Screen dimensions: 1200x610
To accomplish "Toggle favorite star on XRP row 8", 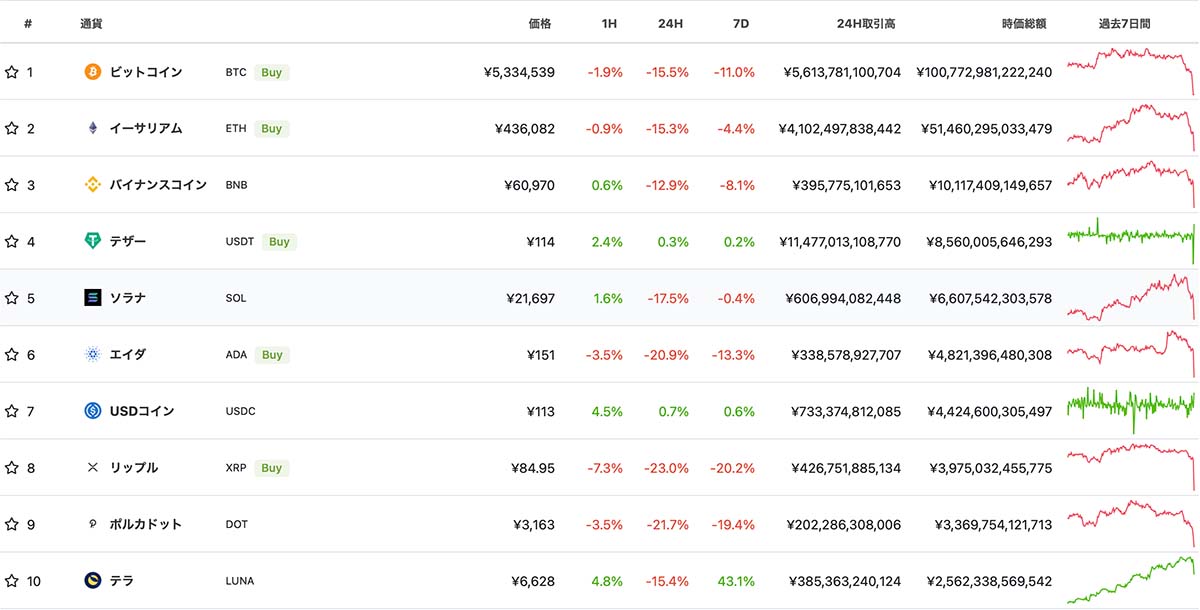I will coord(12,467).
